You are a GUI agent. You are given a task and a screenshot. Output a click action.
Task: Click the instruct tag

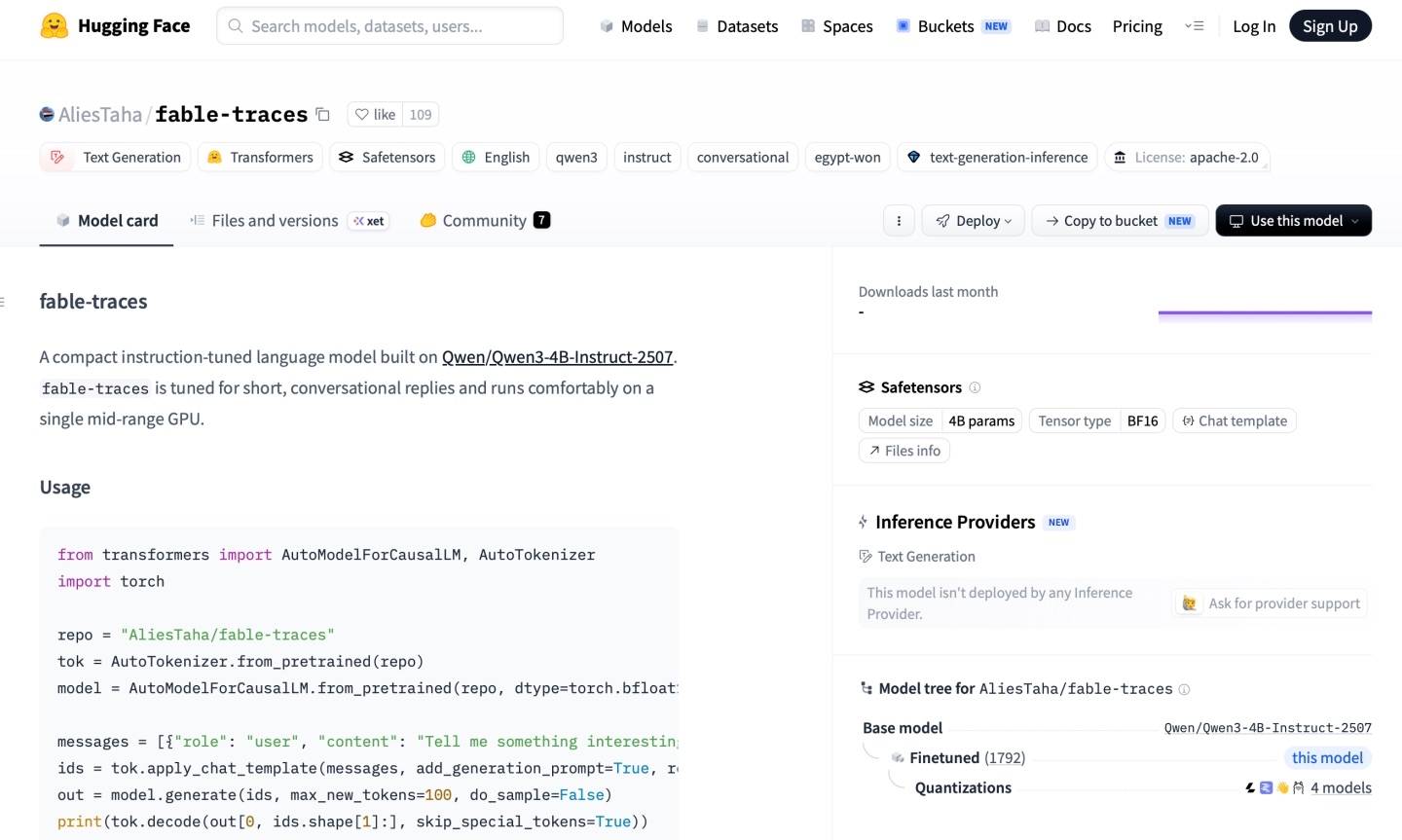[x=647, y=158]
